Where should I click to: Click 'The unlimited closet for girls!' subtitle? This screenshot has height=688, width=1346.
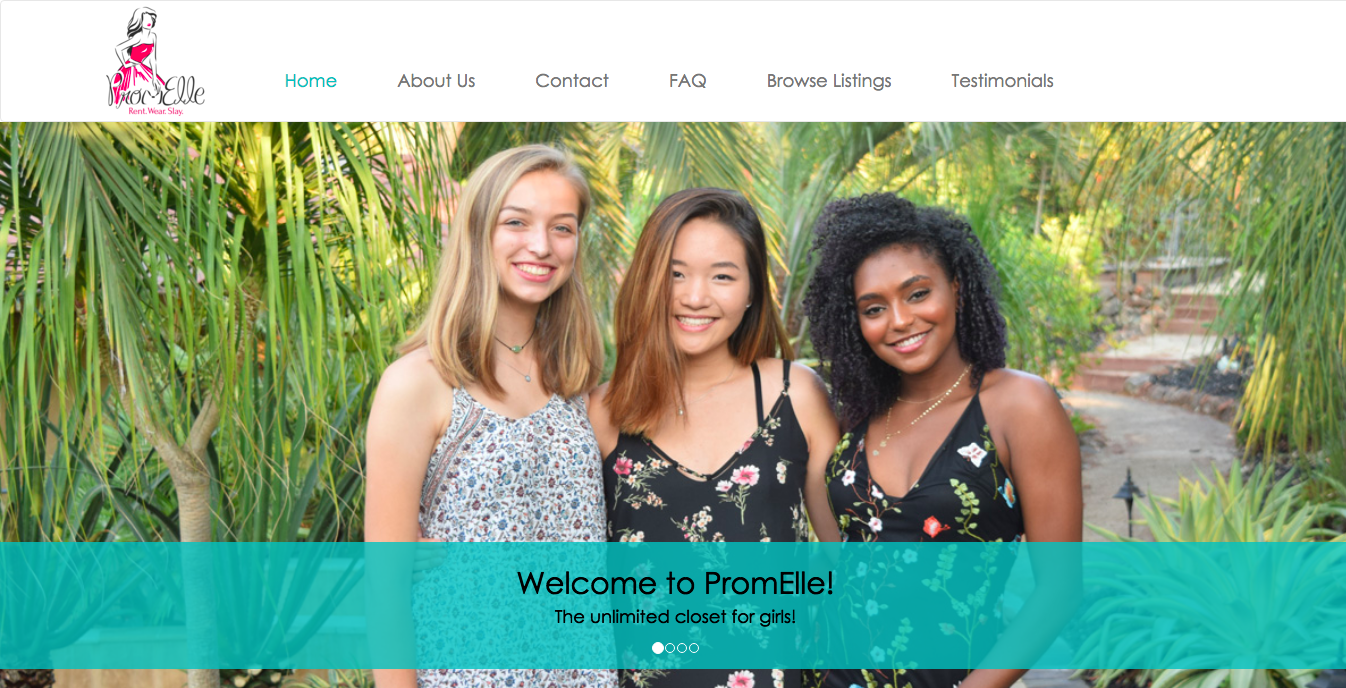coord(675,617)
